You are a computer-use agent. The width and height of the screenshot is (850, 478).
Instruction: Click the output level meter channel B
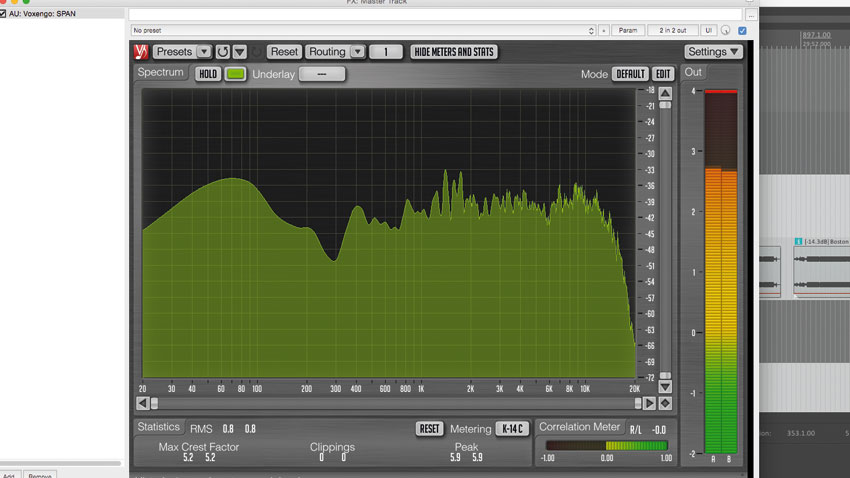(729, 273)
